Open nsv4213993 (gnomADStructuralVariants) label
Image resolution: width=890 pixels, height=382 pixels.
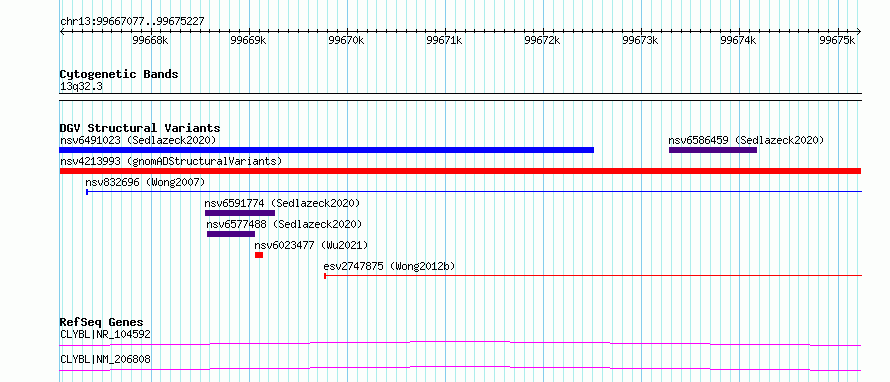(x=171, y=161)
